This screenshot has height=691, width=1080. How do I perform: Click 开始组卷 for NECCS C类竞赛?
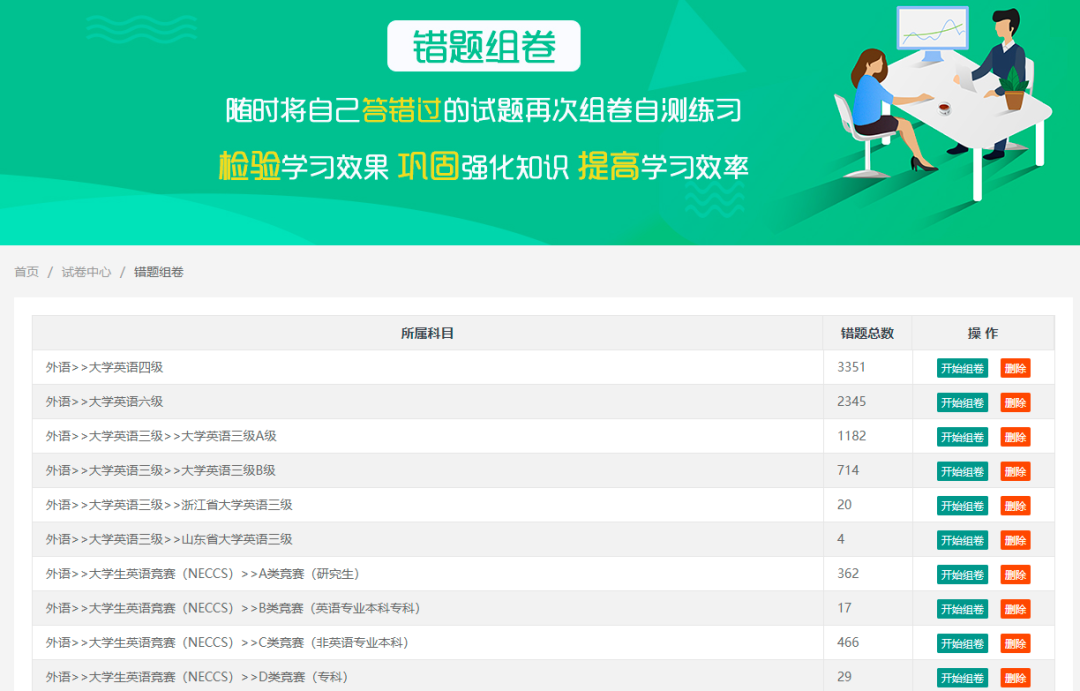(962, 643)
